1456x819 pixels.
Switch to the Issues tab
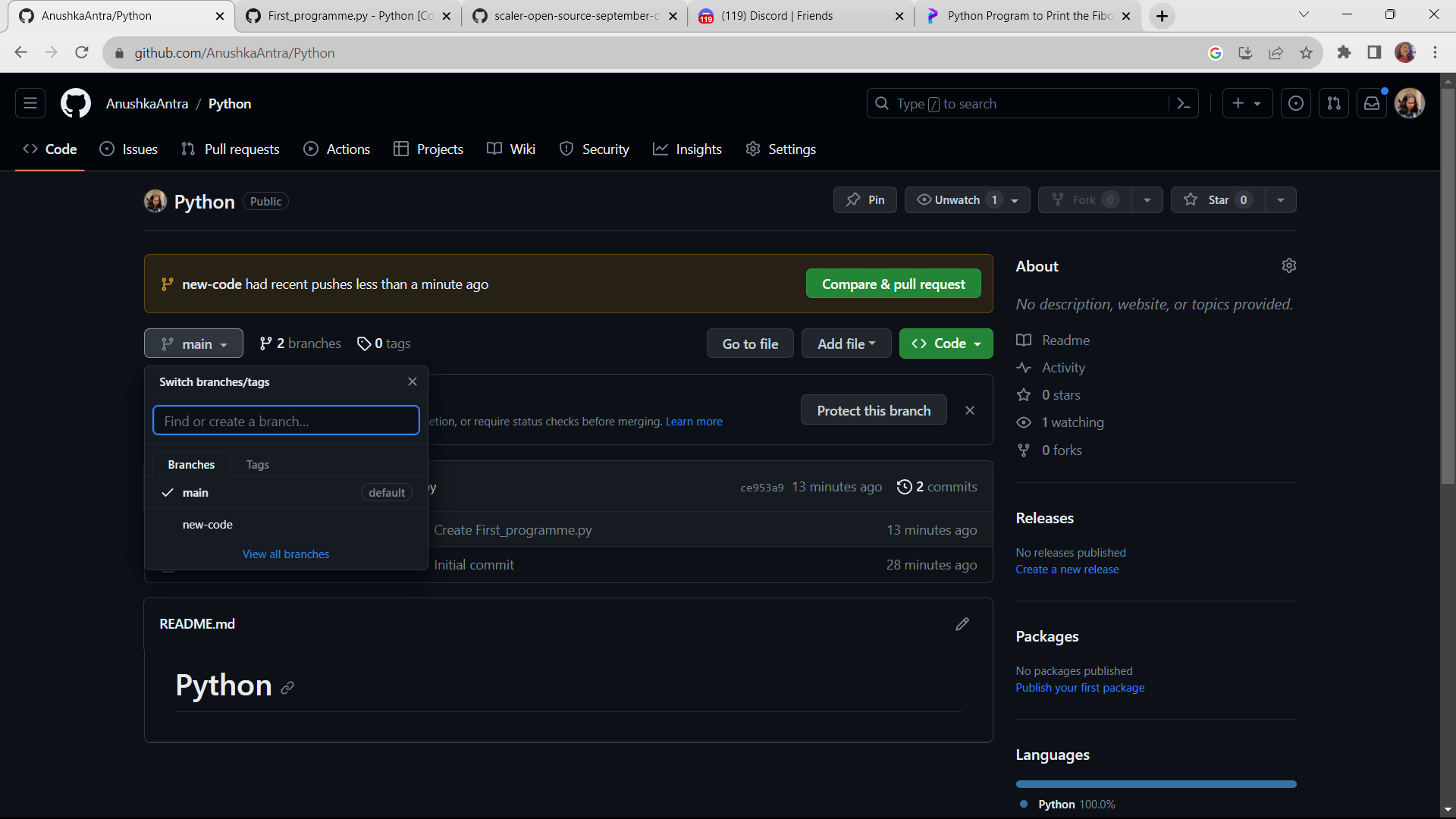[128, 149]
